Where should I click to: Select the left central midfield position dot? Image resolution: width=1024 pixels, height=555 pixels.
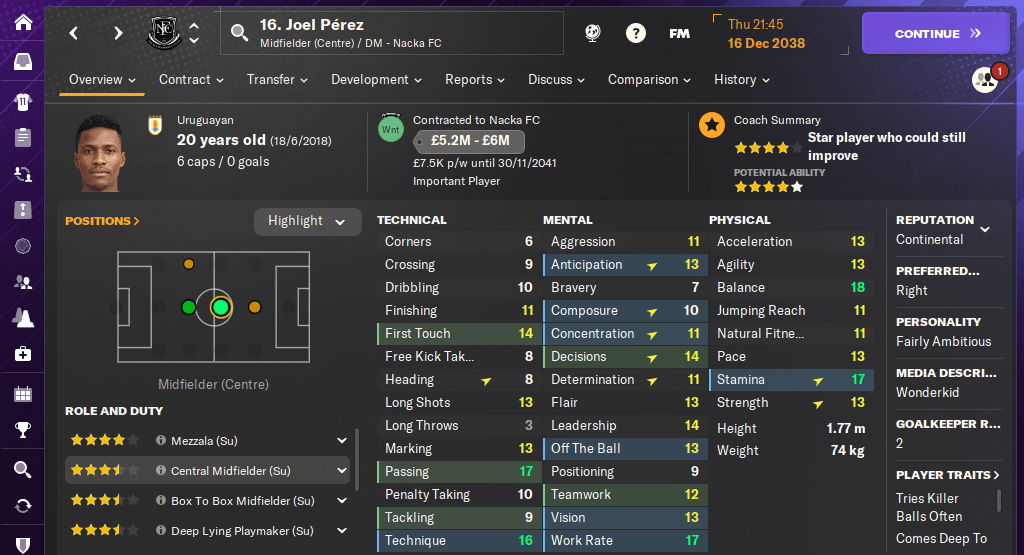(189, 307)
